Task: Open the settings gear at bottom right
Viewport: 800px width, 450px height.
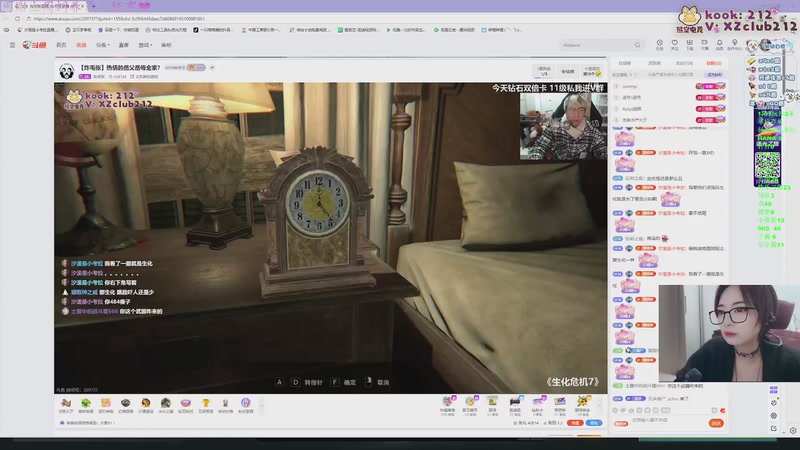Action: (x=793, y=431)
